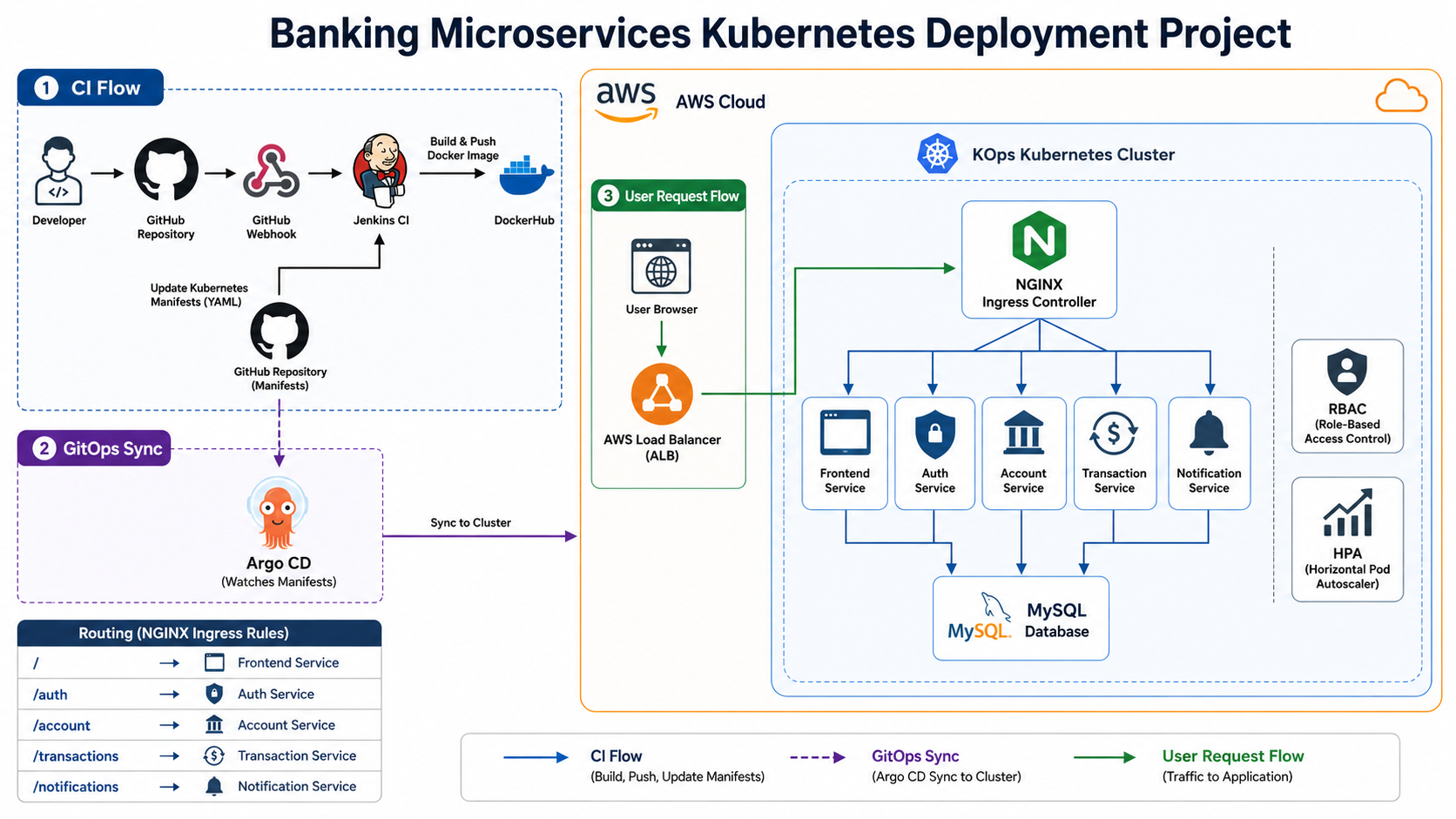The width and height of the screenshot is (1456, 819).
Task: Click the RBAC shield person icon
Action: point(1347,372)
